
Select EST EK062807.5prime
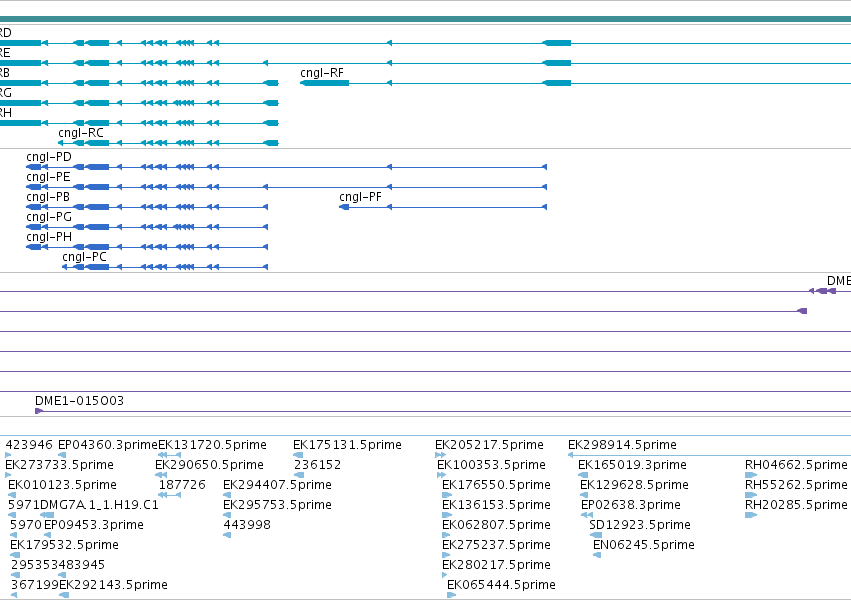[x=497, y=525]
